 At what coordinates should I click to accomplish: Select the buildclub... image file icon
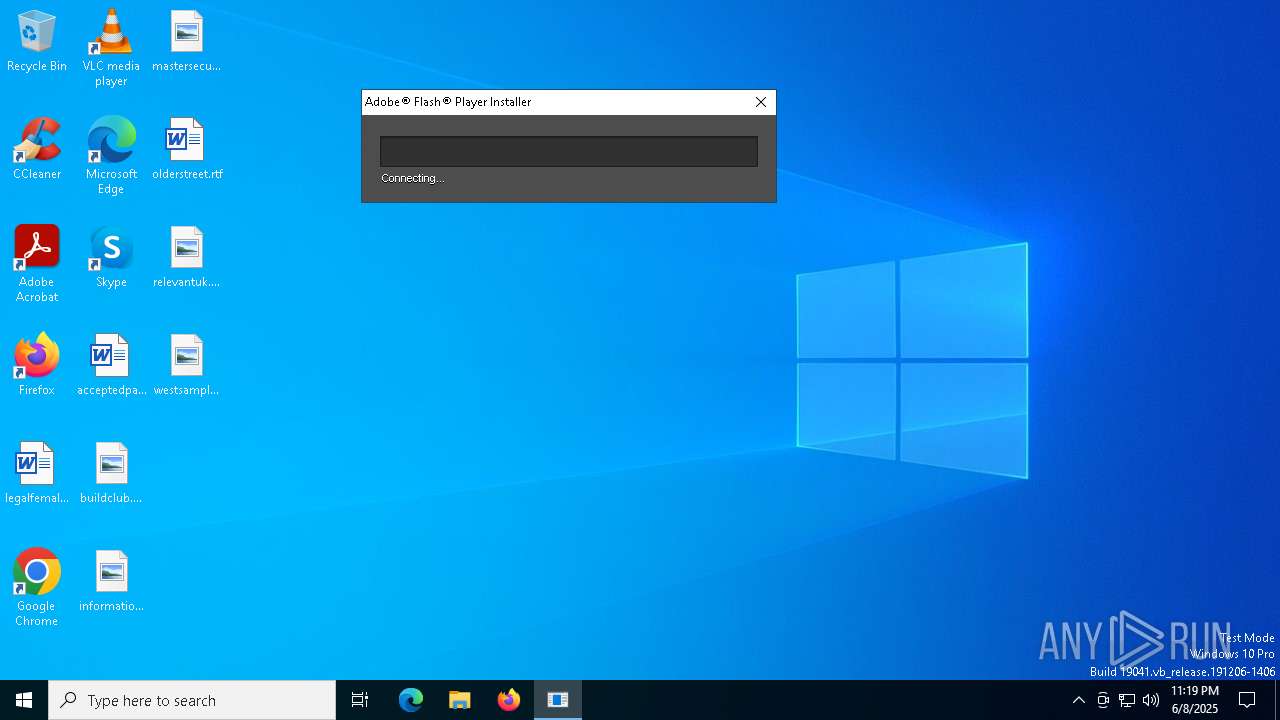111,474
